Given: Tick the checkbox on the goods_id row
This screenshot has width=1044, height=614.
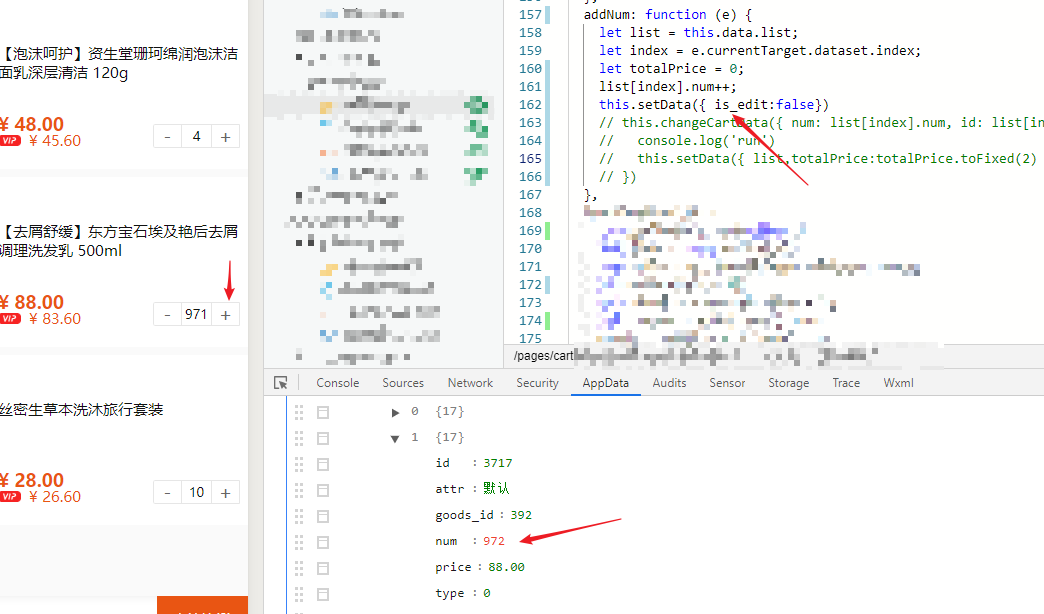Looking at the screenshot, I should point(323,516).
